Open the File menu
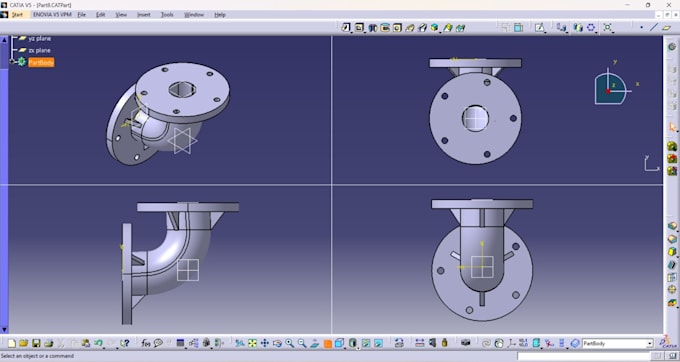 coord(82,15)
